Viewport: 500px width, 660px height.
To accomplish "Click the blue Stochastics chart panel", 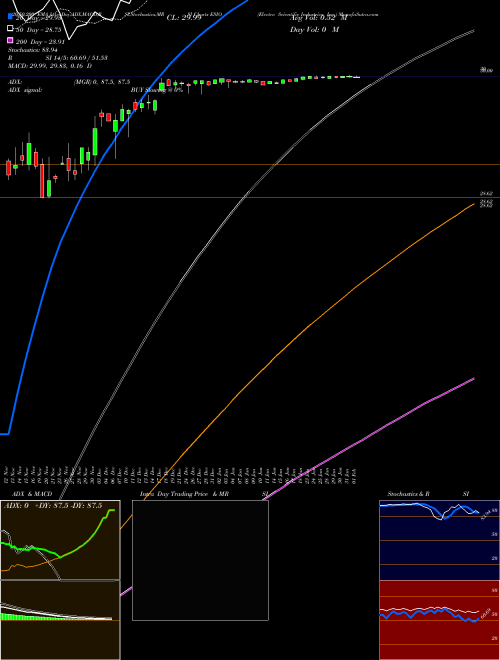I will pos(439,540).
